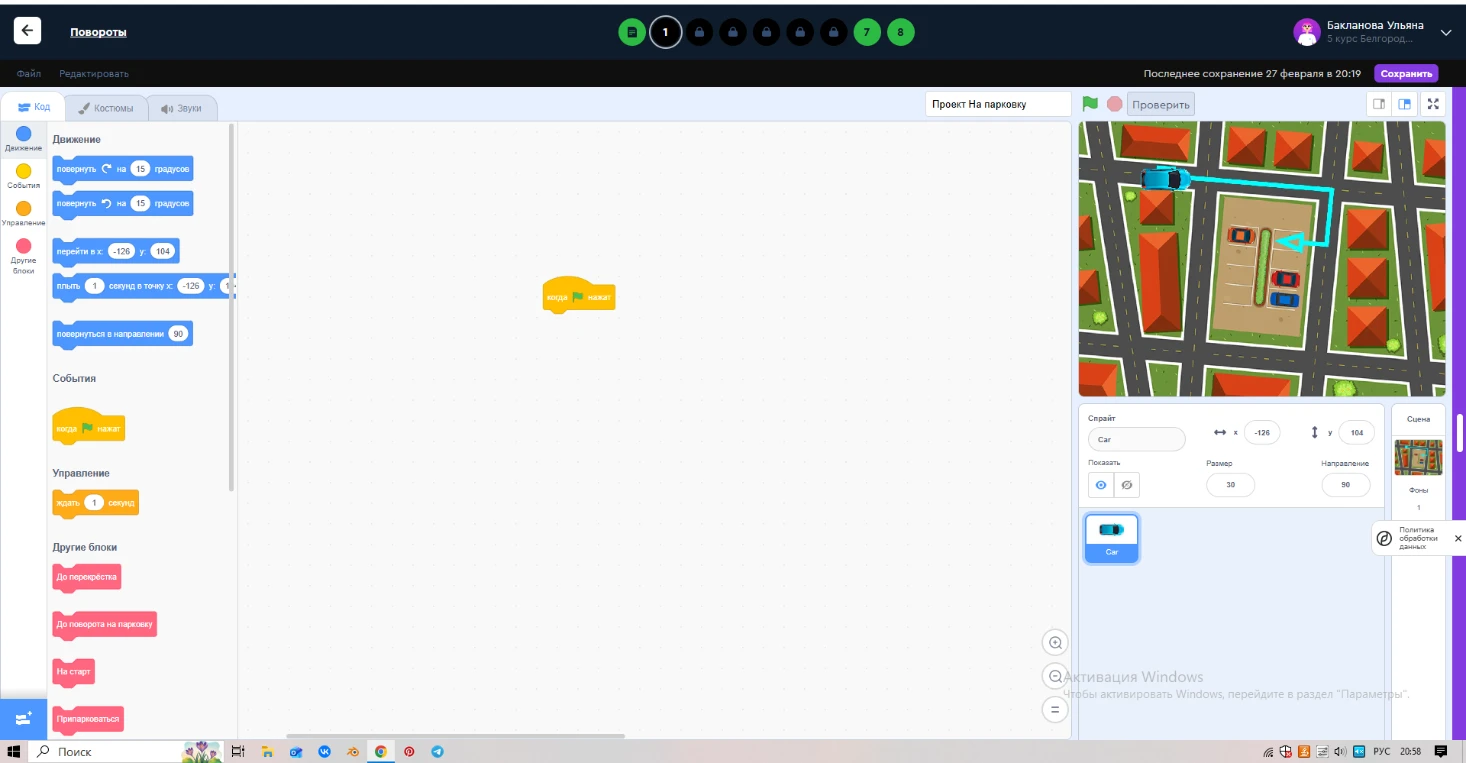Zoom out the code workspace
This screenshot has width=1466, height=763.
pos(1054,676)
